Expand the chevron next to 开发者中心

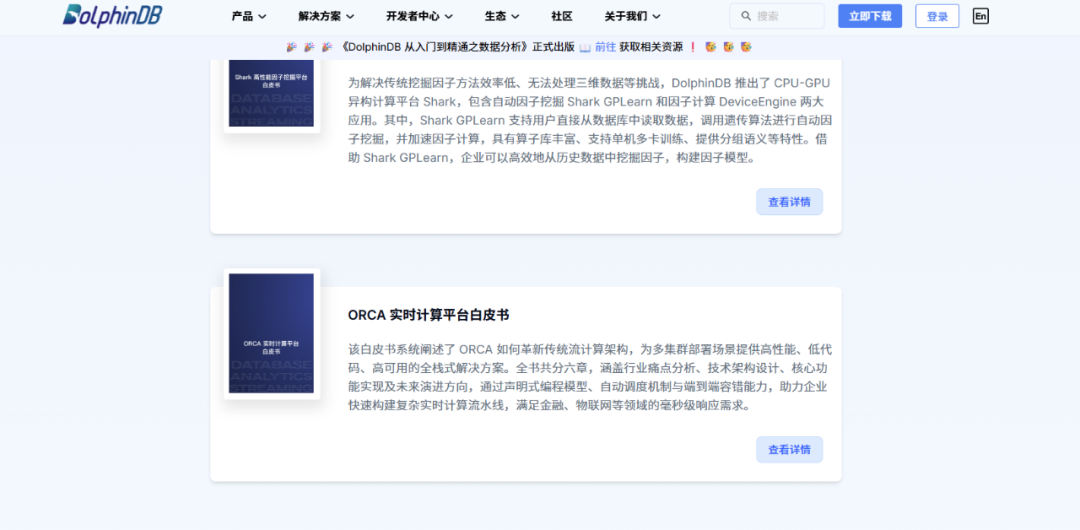tap(448, 17)
